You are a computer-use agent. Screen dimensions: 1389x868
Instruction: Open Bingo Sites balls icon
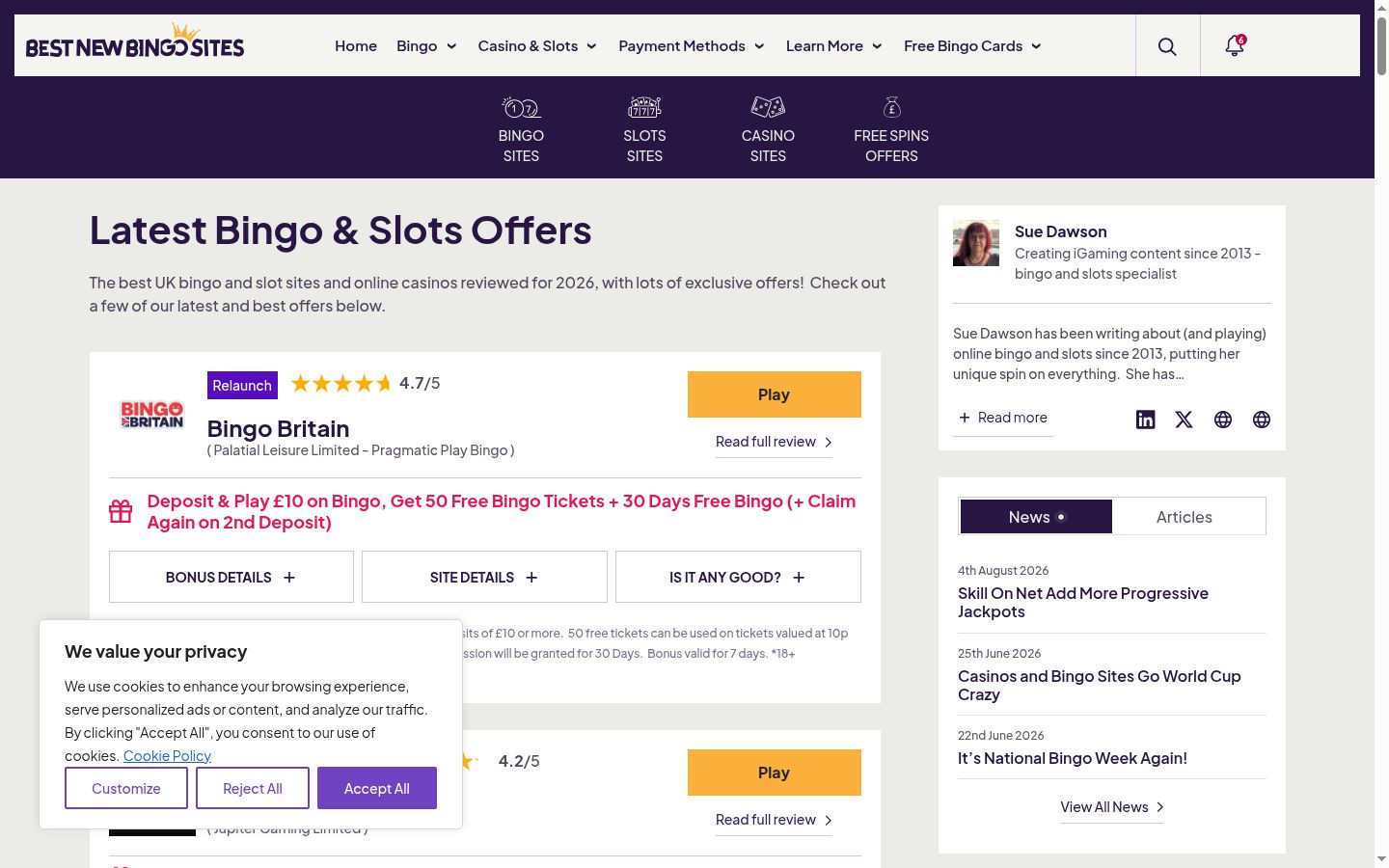[x=521, y=107]
